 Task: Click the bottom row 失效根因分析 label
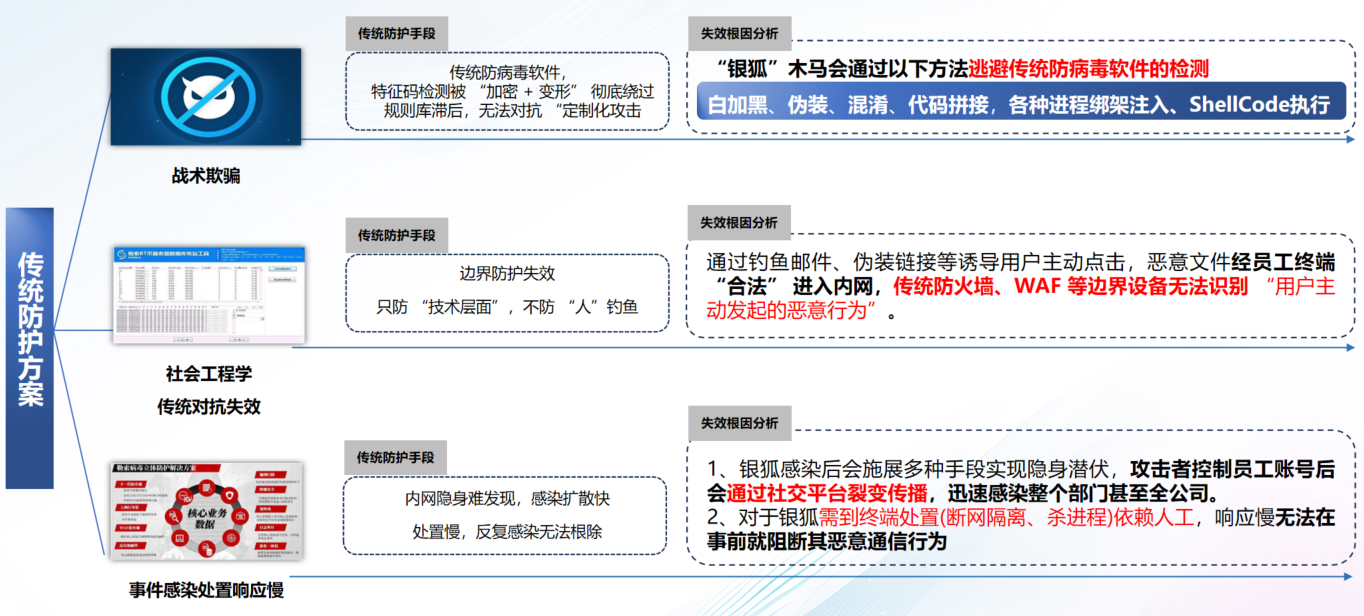(739, 423)
